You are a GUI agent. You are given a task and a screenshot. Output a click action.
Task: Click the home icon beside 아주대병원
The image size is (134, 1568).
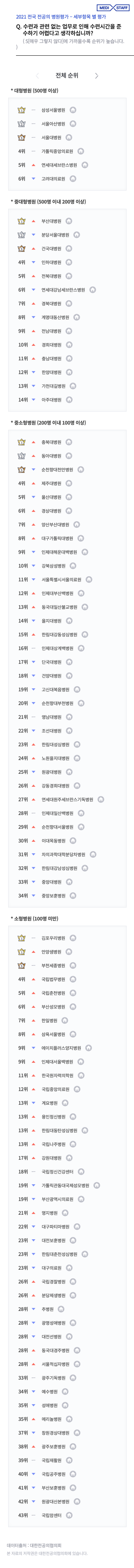pyautogui.click(x=69, y=400)
